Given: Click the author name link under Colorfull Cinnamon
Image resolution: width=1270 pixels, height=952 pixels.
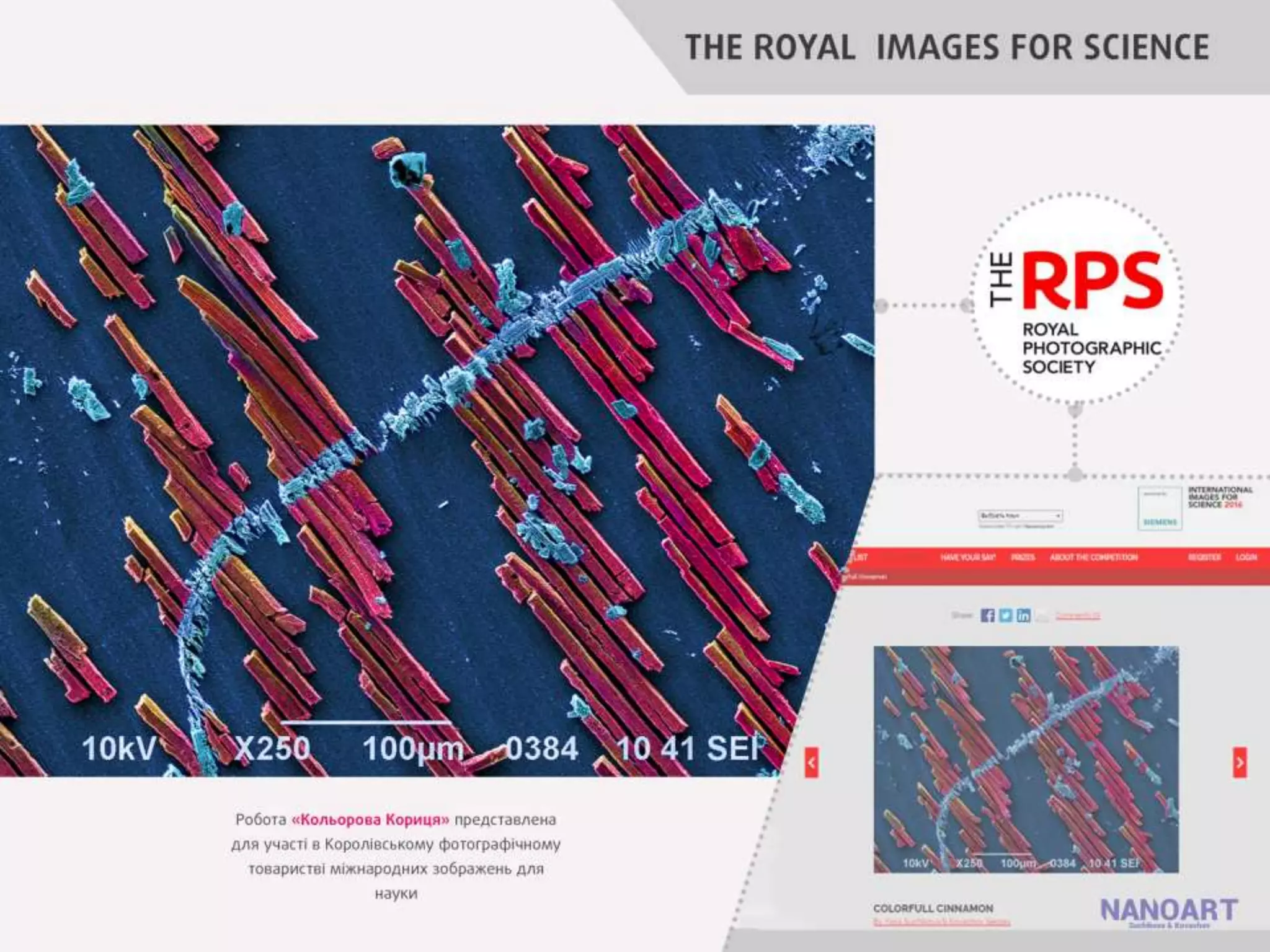Looking at the screenshot, I should [941, 922].
